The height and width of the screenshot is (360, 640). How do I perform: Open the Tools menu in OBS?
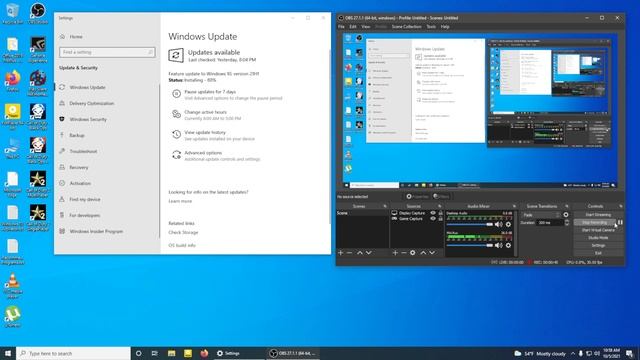pyautogui.click(x=431, y=27)
